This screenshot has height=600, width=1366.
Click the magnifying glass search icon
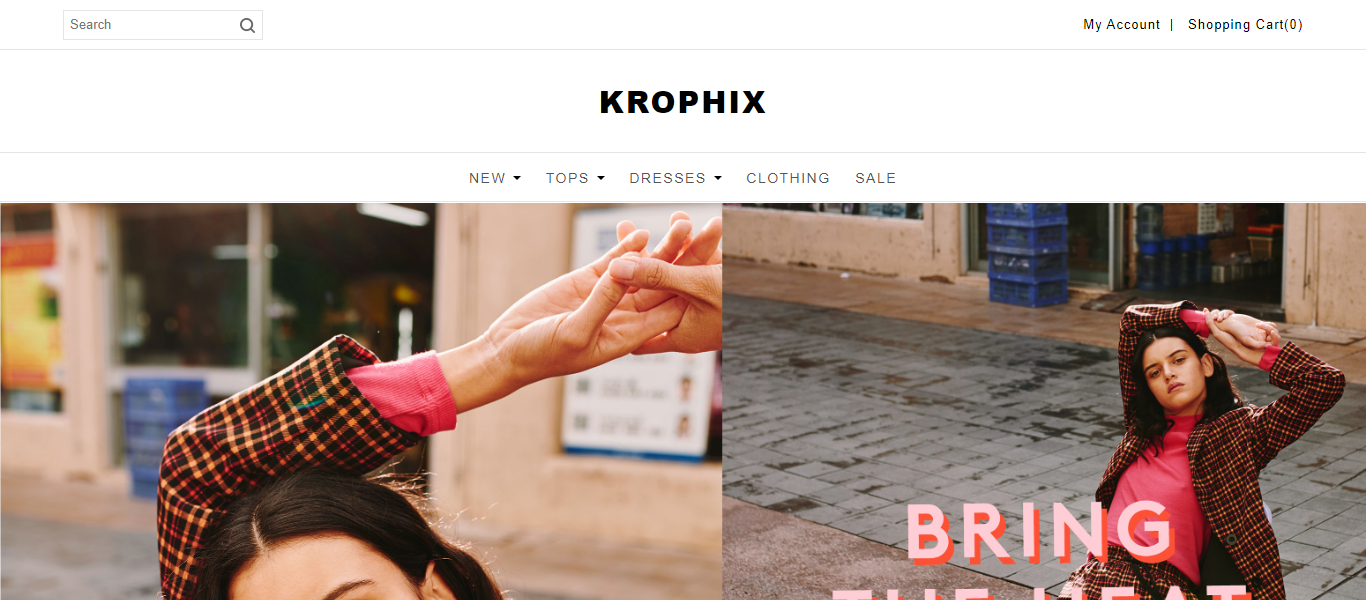[x=247, y=26]
